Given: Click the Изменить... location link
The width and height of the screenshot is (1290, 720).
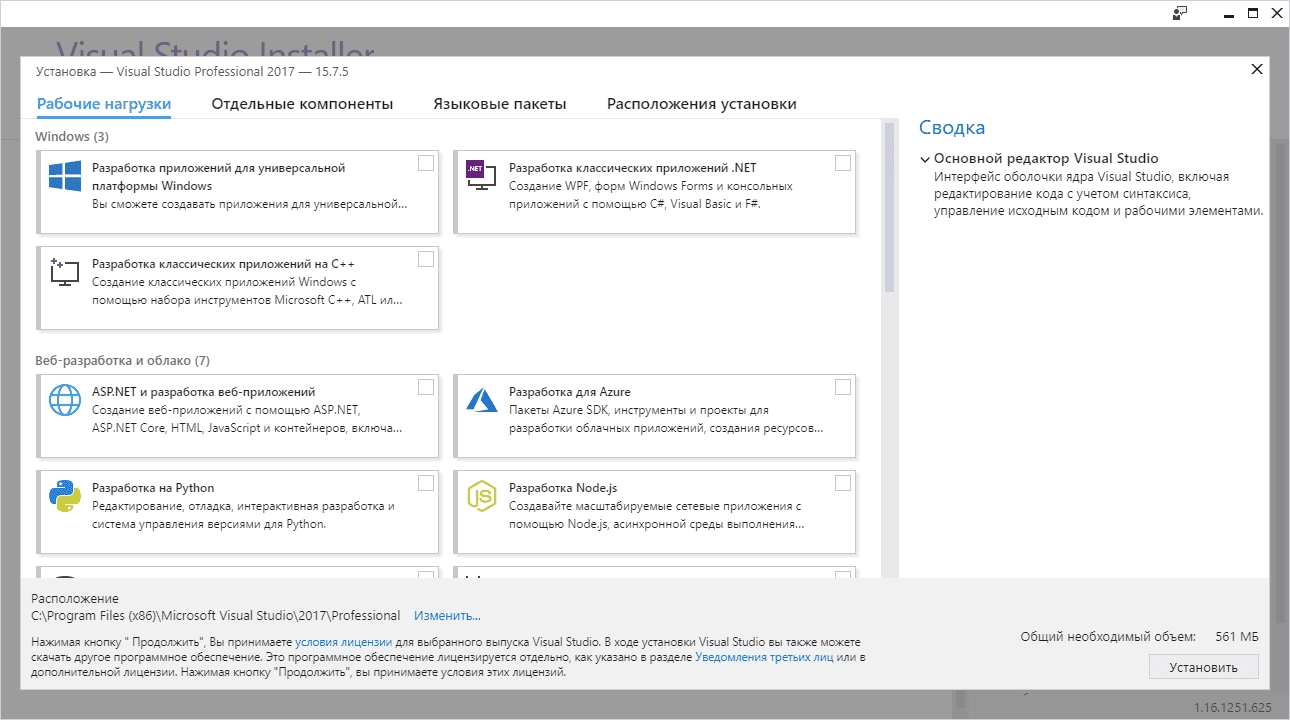Looking at the screenshot, I should click(x=447, y=616).
